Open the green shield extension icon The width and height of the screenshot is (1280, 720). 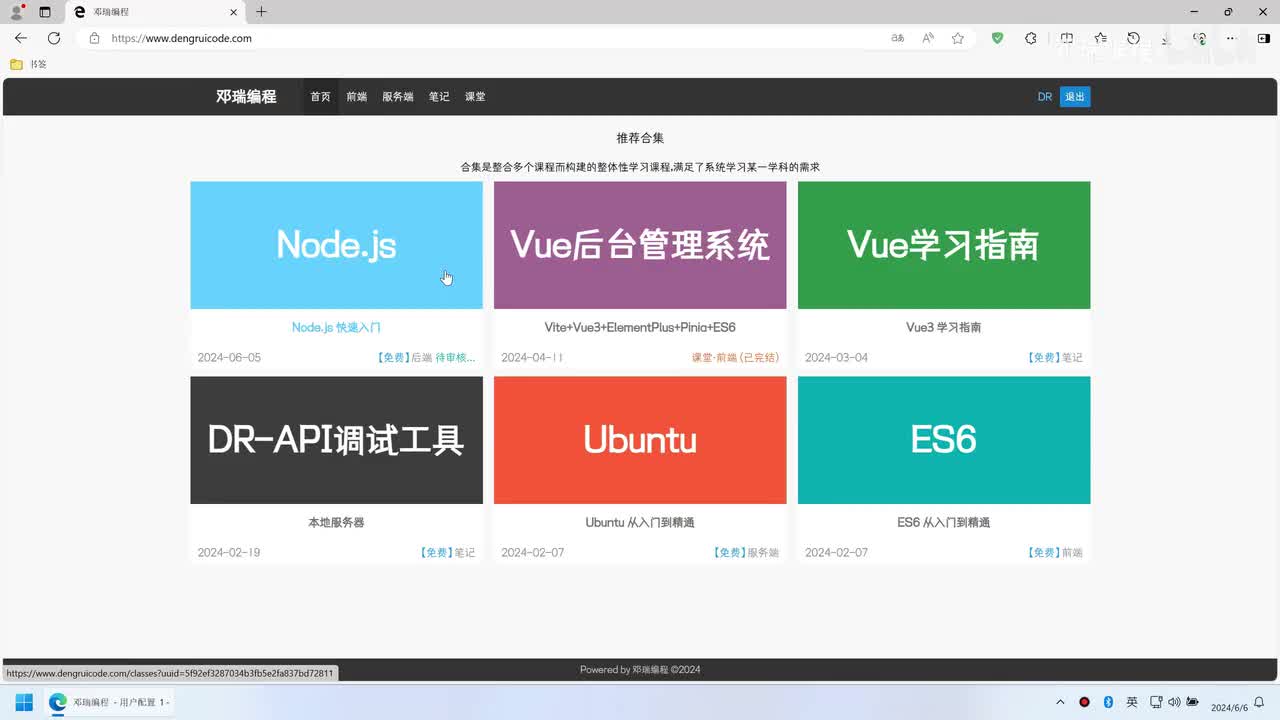997,38
